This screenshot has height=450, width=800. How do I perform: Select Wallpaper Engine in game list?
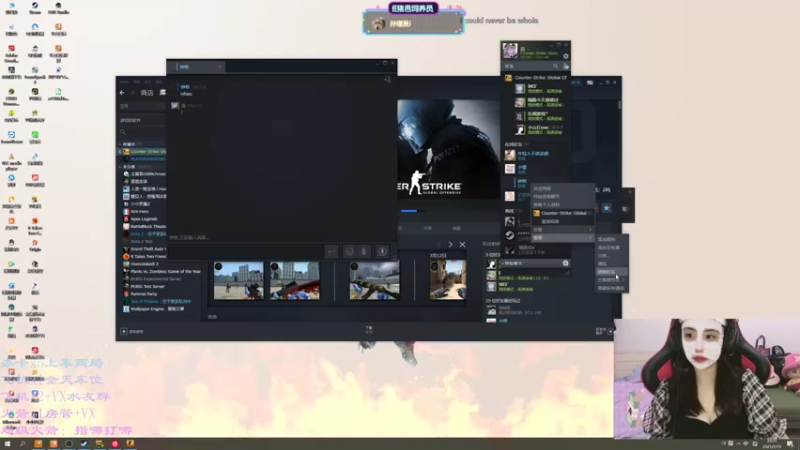154,309
